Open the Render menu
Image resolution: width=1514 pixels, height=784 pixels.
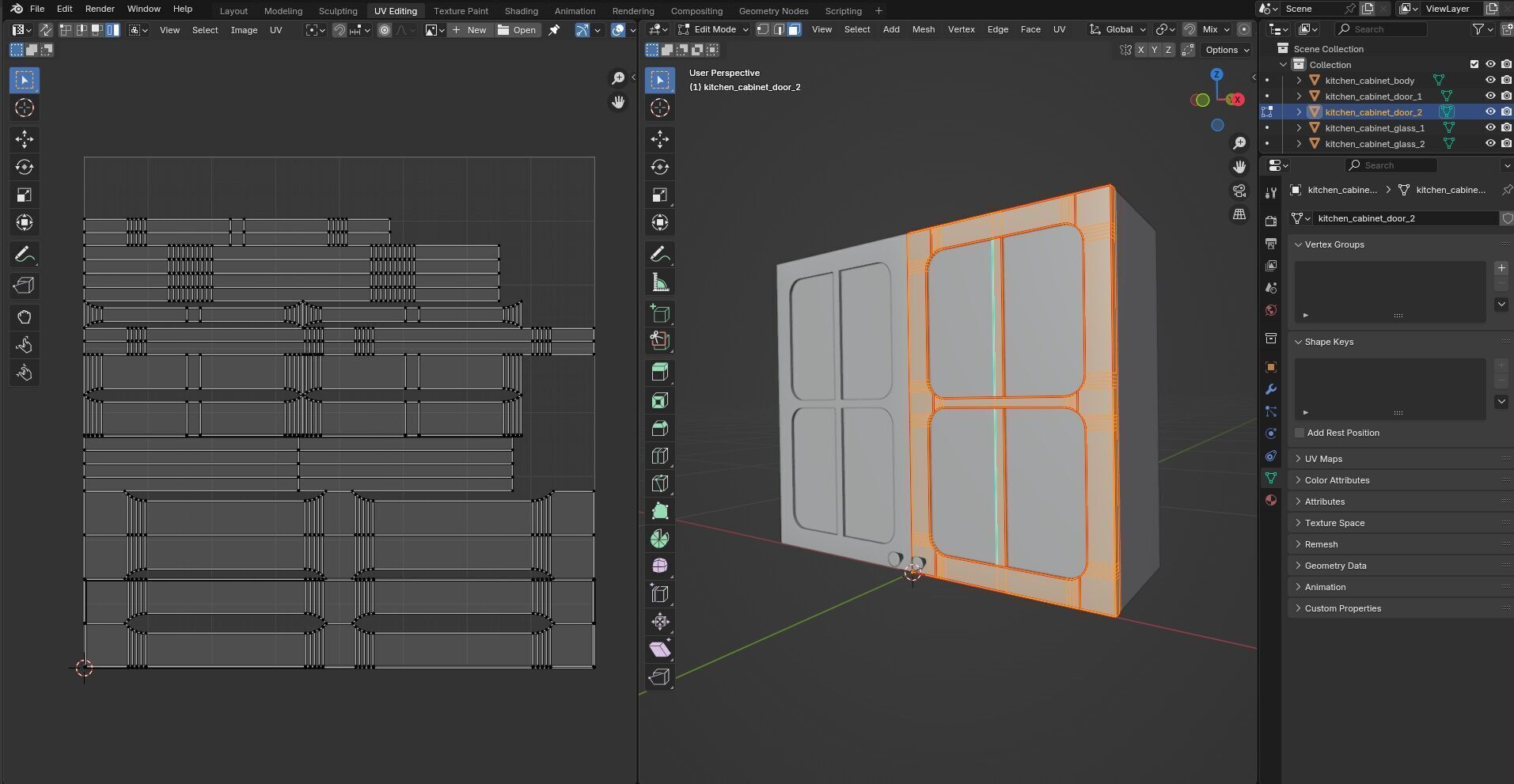(100, 9)
